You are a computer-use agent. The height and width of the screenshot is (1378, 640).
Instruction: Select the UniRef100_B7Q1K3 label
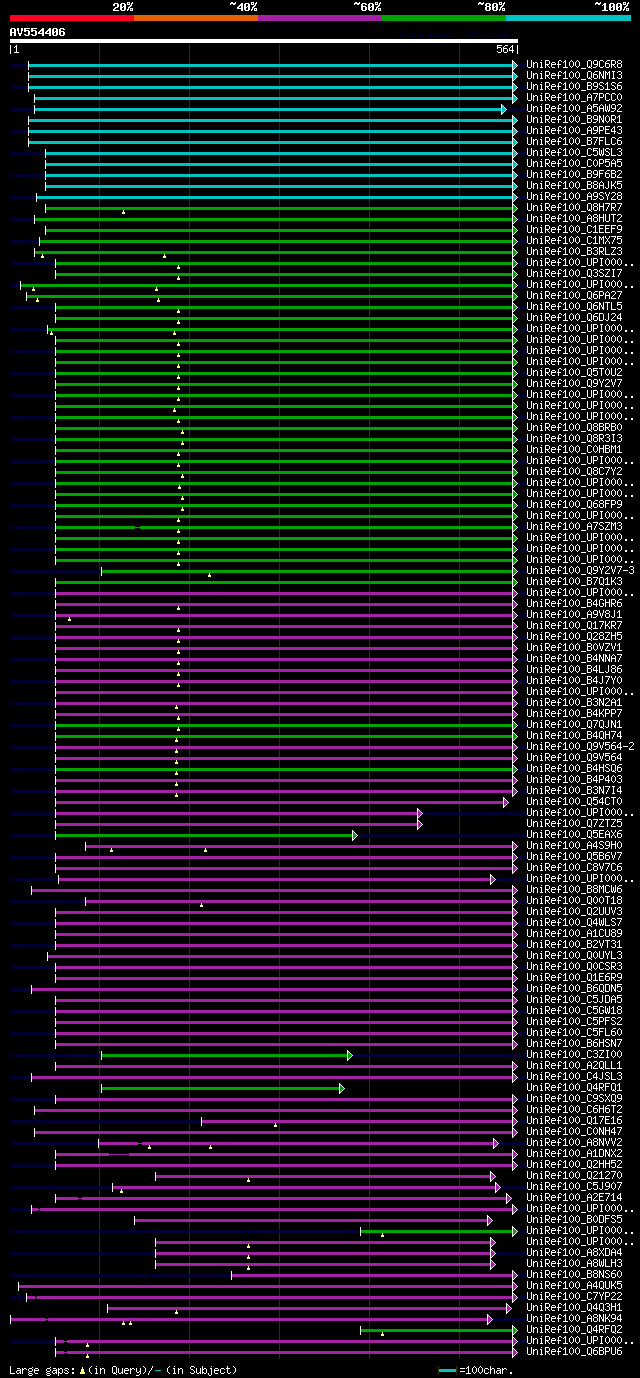coord(574,581)
